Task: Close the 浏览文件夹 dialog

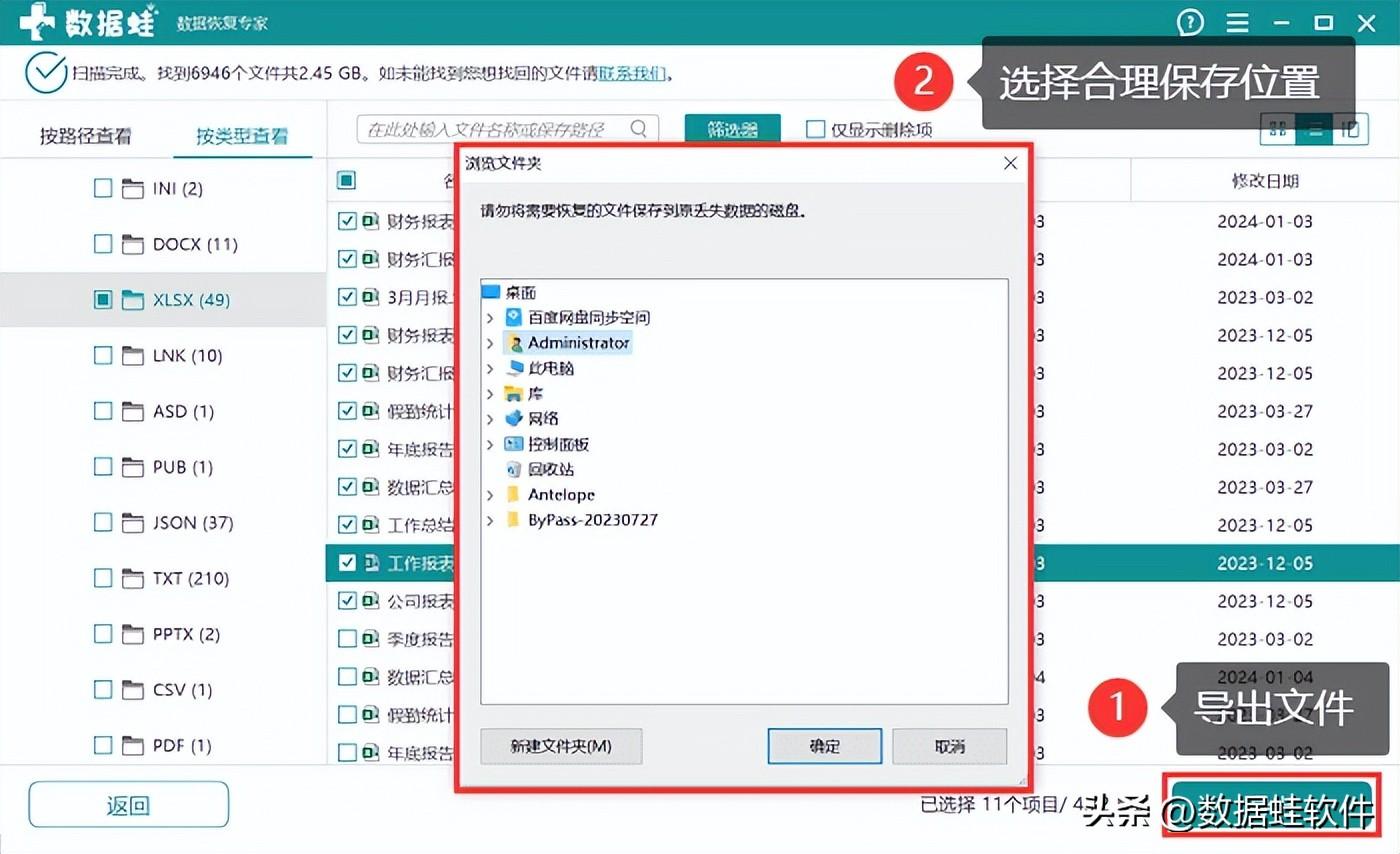Action: 1010,163
